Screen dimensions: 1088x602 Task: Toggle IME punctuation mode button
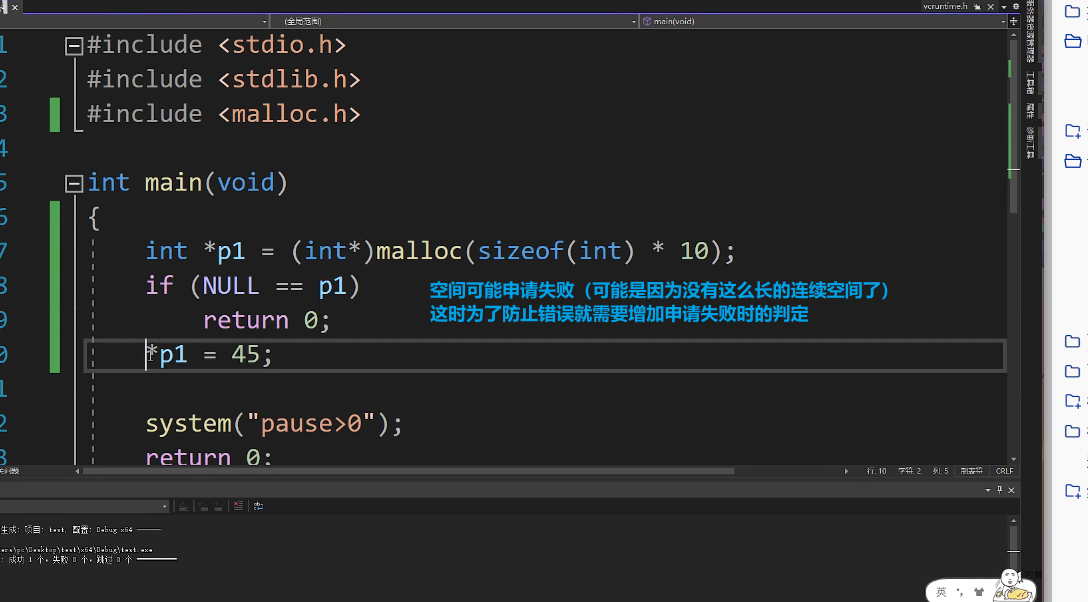pyautogui.click(x=960, y=592)
